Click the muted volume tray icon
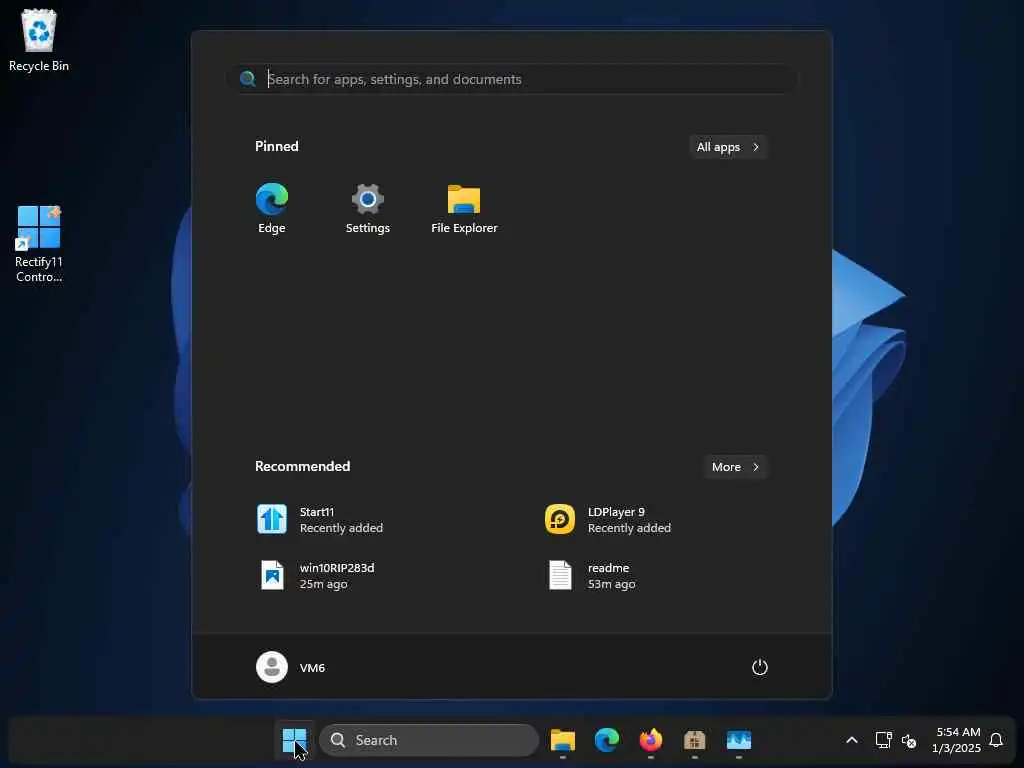1024x768 pixels. click(909, 741)
